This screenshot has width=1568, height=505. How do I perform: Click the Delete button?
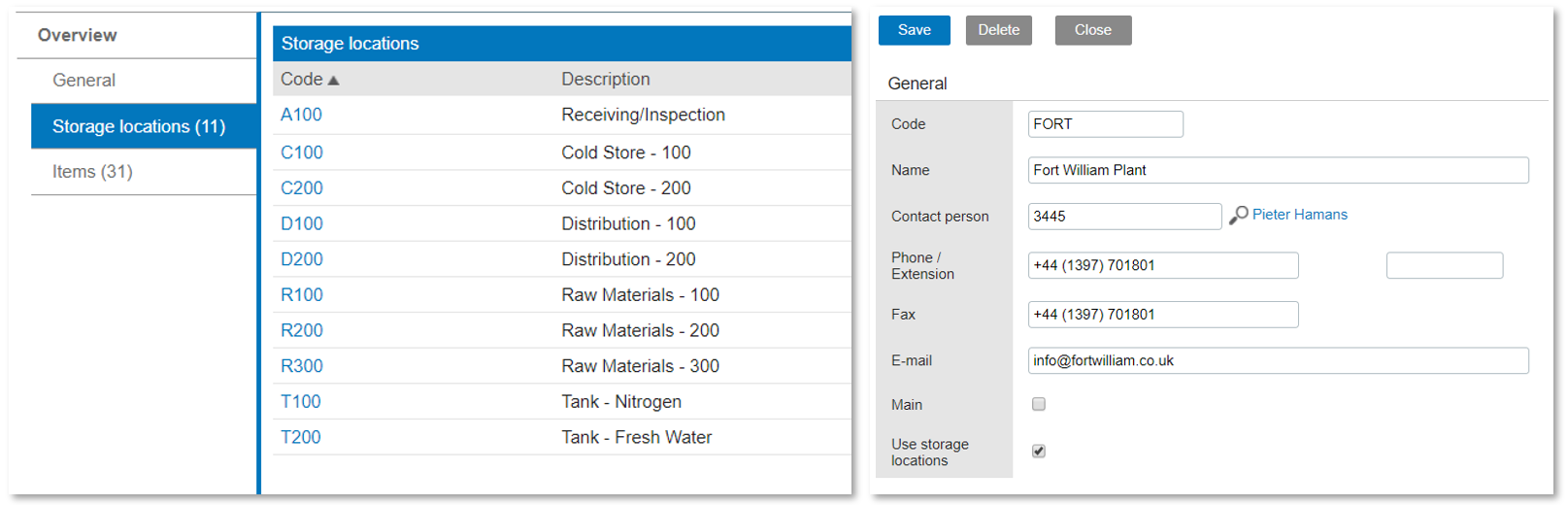click(x=998, y=30)
